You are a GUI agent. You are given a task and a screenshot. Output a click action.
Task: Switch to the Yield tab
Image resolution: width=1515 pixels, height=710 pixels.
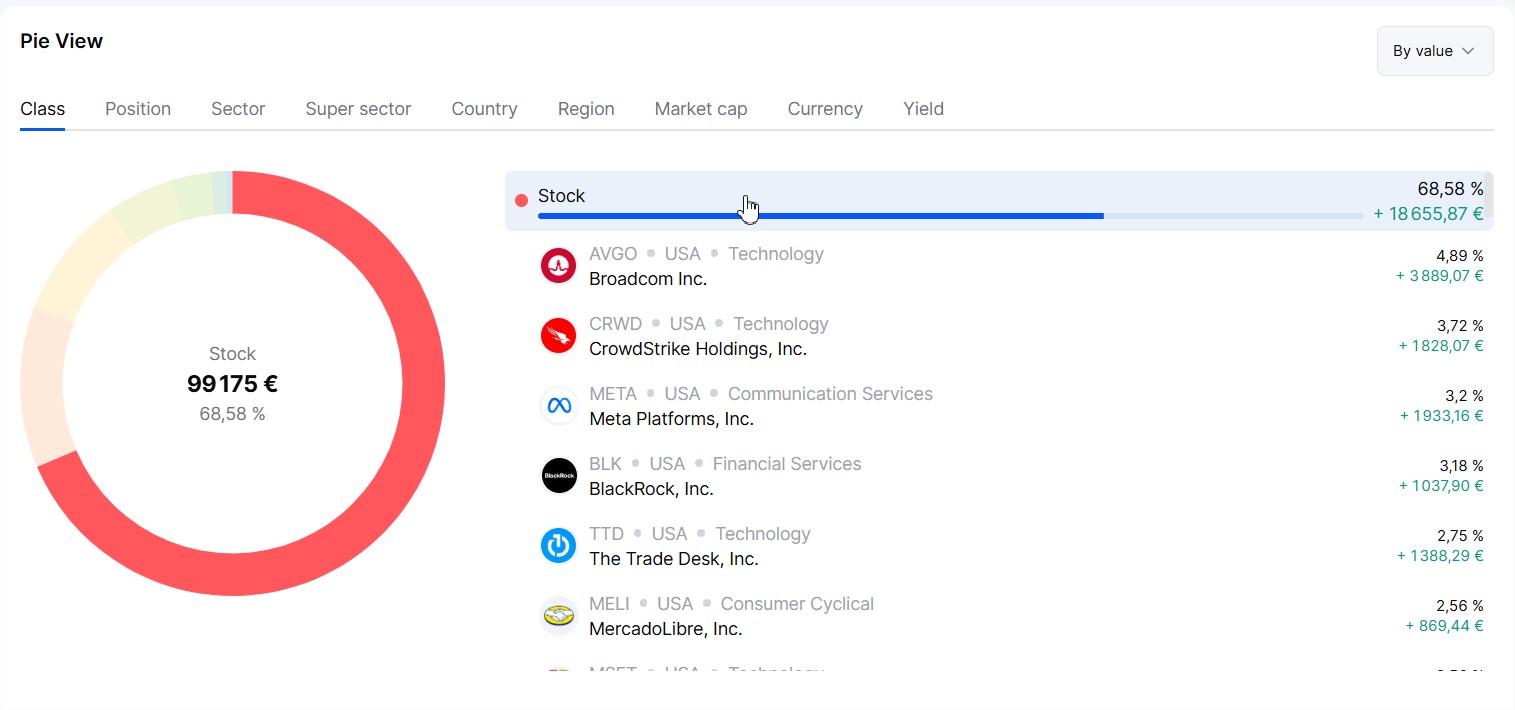click(x=923, y=109)
